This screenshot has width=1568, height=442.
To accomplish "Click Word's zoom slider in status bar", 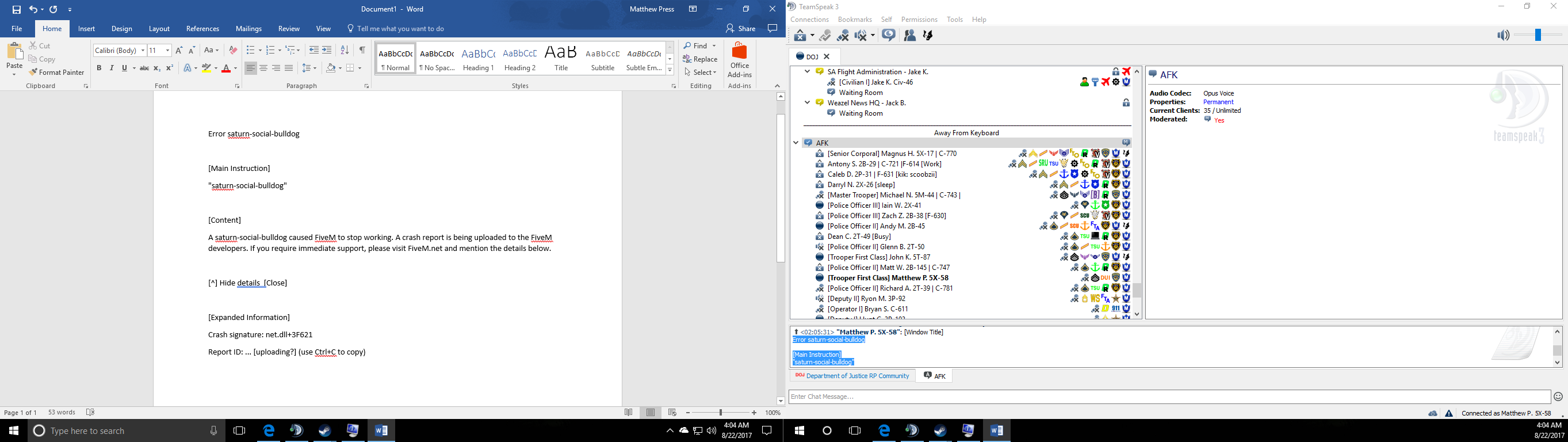I will point(720,413).
